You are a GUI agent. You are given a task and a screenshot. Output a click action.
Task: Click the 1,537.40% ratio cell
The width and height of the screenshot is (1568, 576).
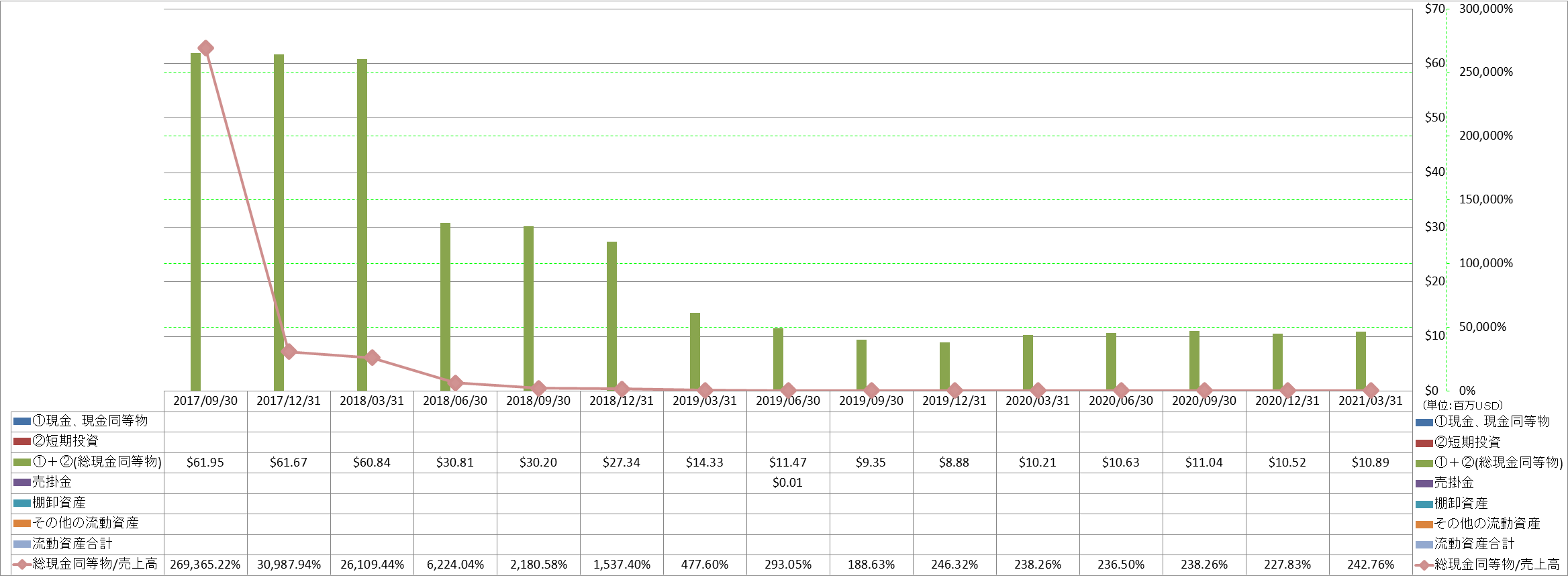[622, 565]
